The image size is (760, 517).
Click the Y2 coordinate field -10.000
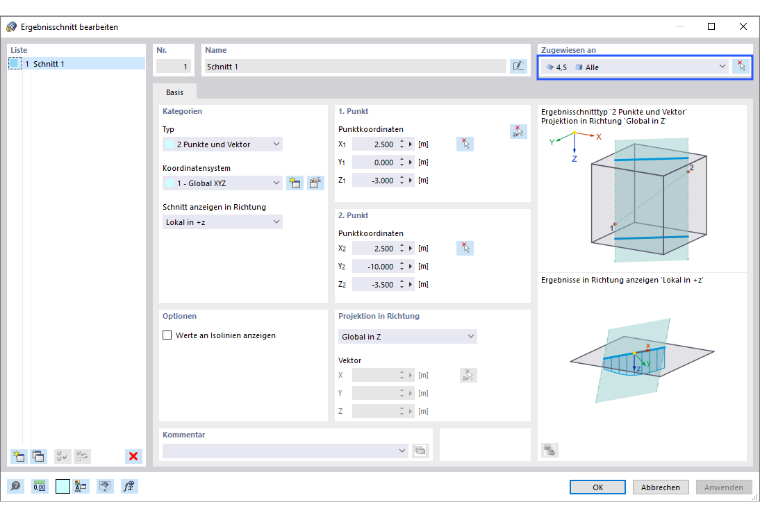click(374, 266)
